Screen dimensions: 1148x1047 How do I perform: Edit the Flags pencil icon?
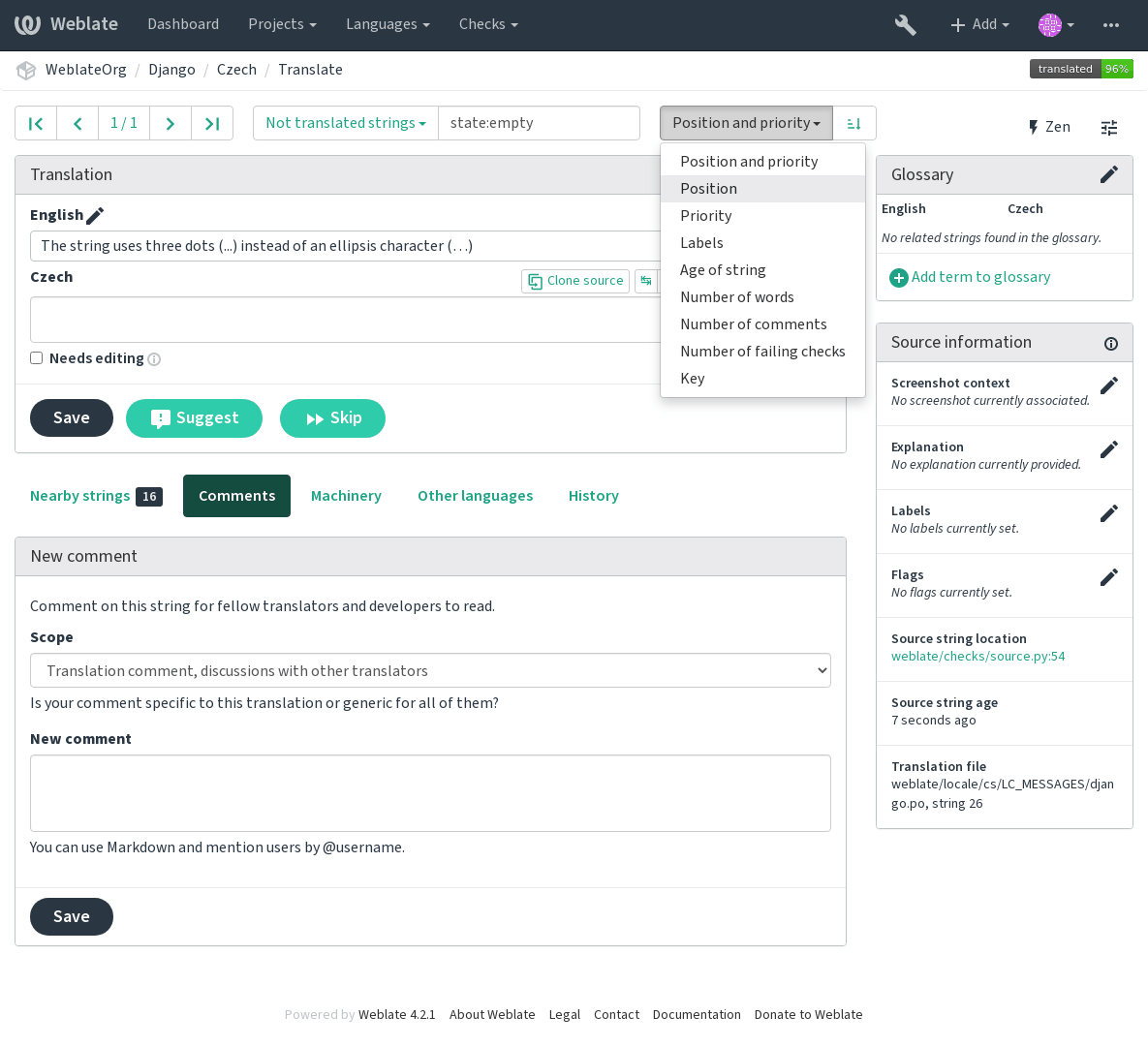pyautogui.click(x=1109, y=577)
